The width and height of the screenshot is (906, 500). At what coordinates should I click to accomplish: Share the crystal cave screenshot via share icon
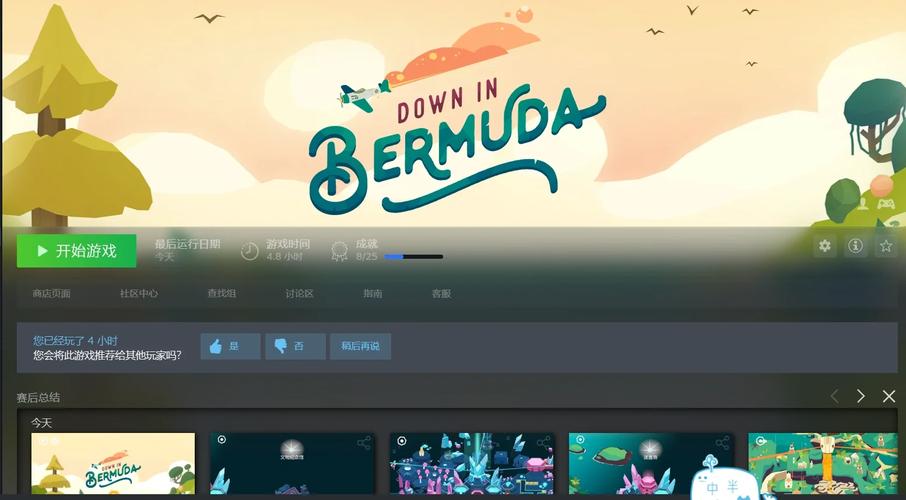click(543, 442)
